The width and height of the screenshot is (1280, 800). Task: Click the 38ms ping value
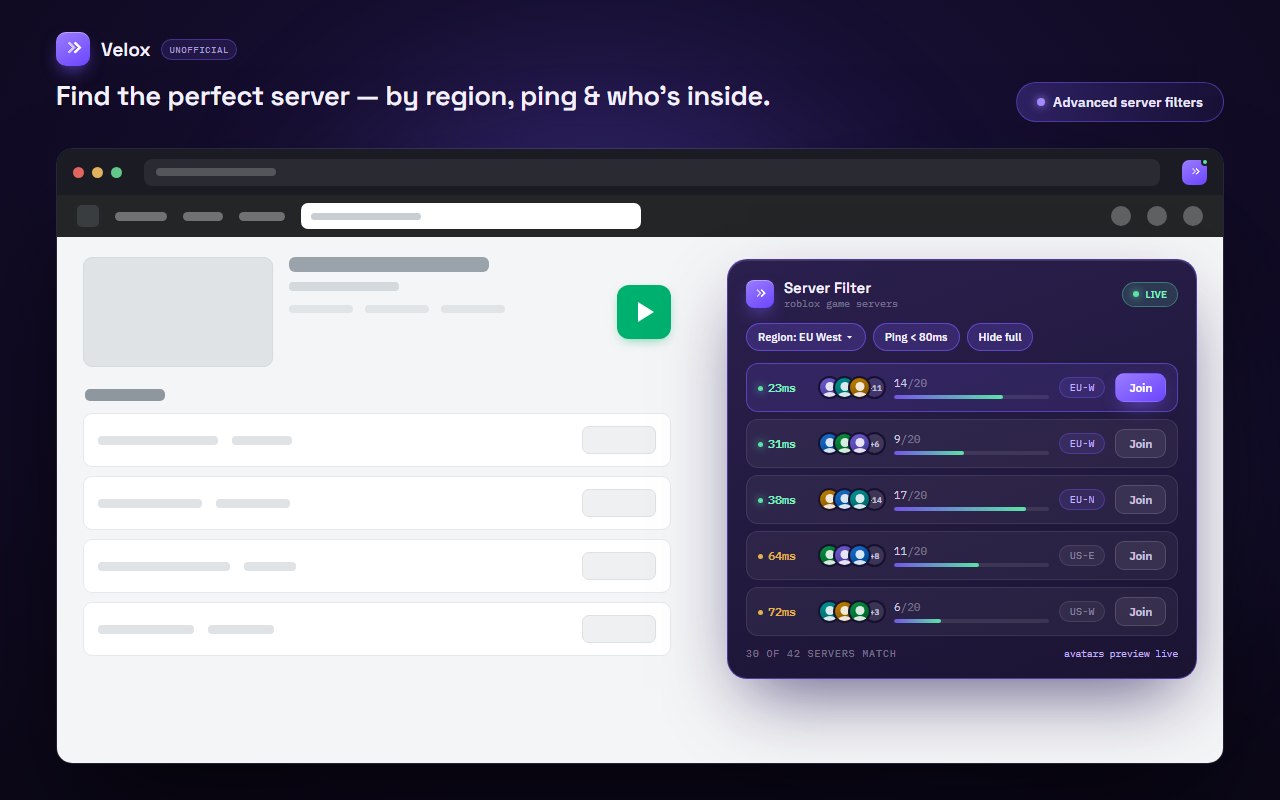tap(782, 500)
